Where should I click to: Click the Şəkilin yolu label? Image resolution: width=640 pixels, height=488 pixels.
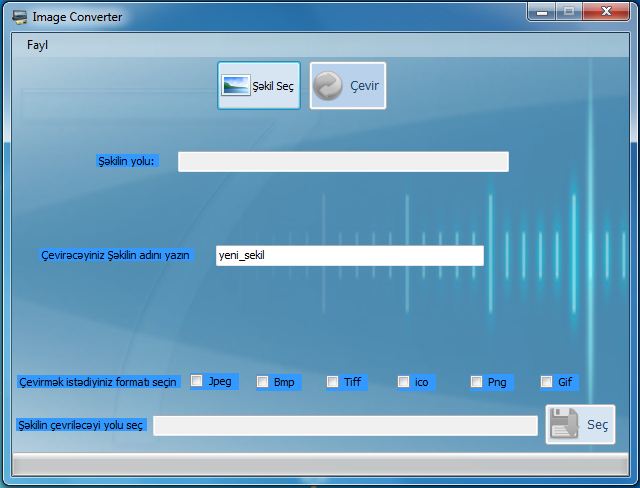(126, 161)
